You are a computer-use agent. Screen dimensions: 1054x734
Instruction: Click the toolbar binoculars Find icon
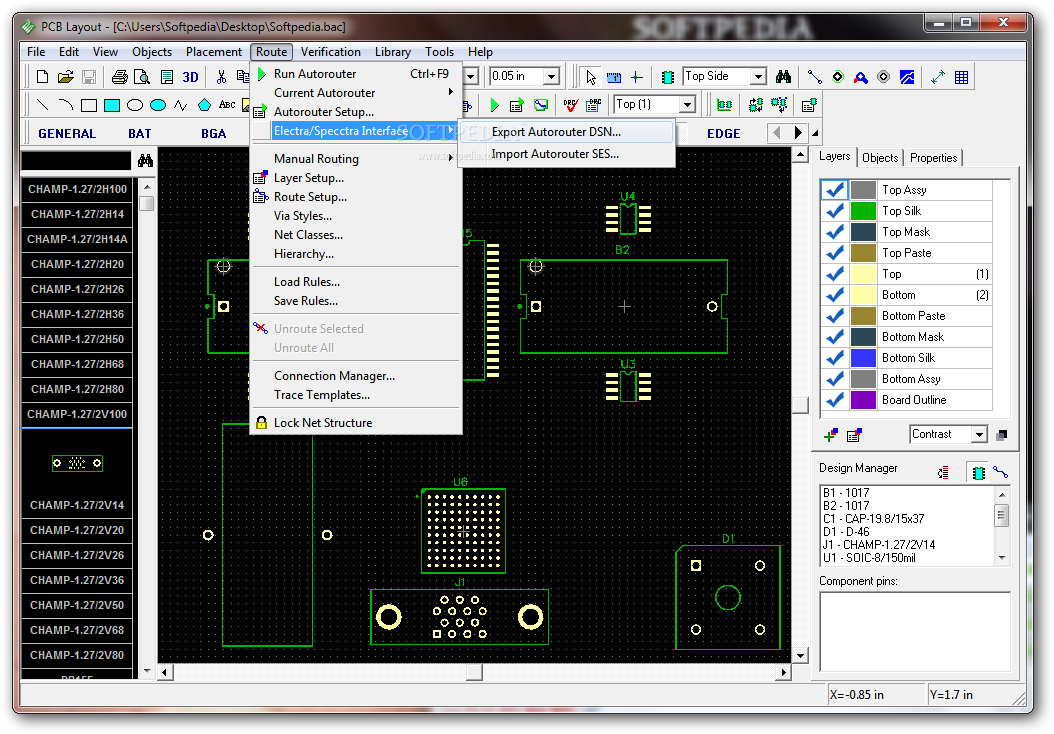(783, 77)
